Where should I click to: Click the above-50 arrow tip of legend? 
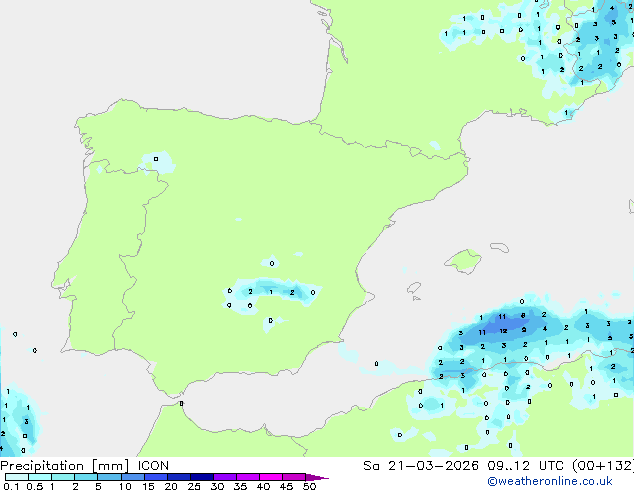(317, 477)
